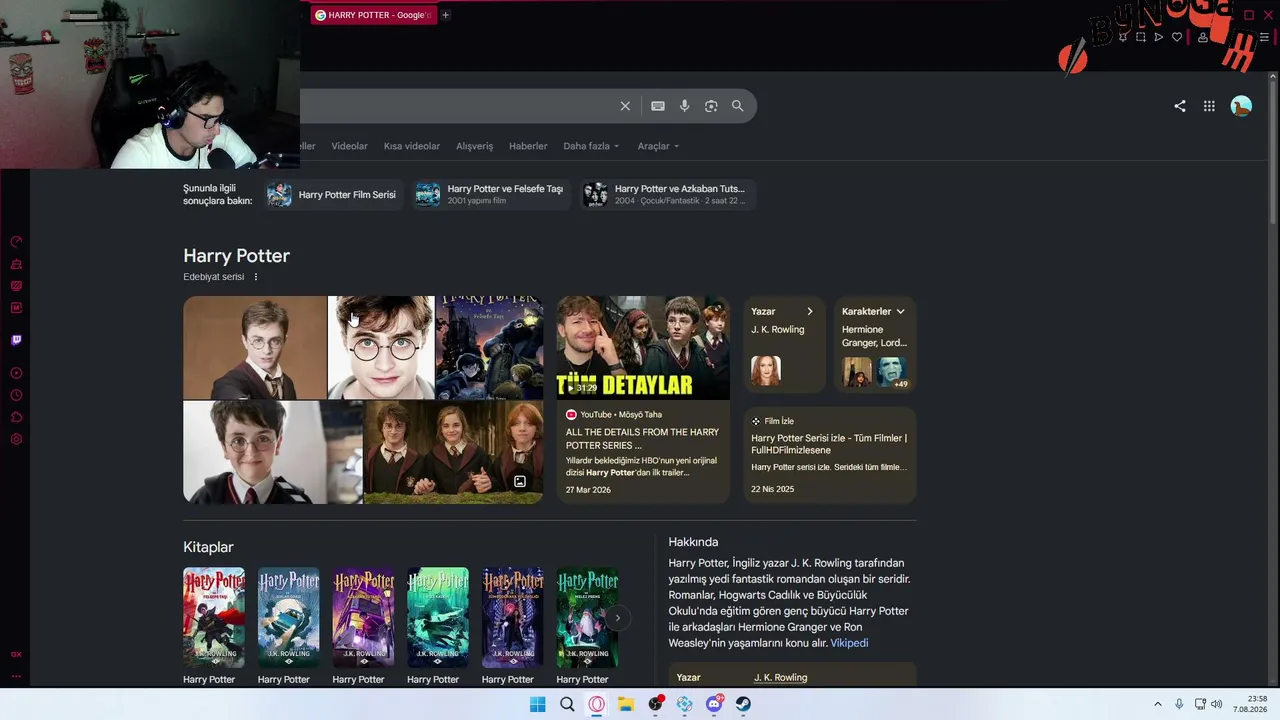Image resolution: width=1280 pixels, height=720 pixels.
Task: Open the FullHDFilmizlesene film link
Action: [x=829, y=444]
